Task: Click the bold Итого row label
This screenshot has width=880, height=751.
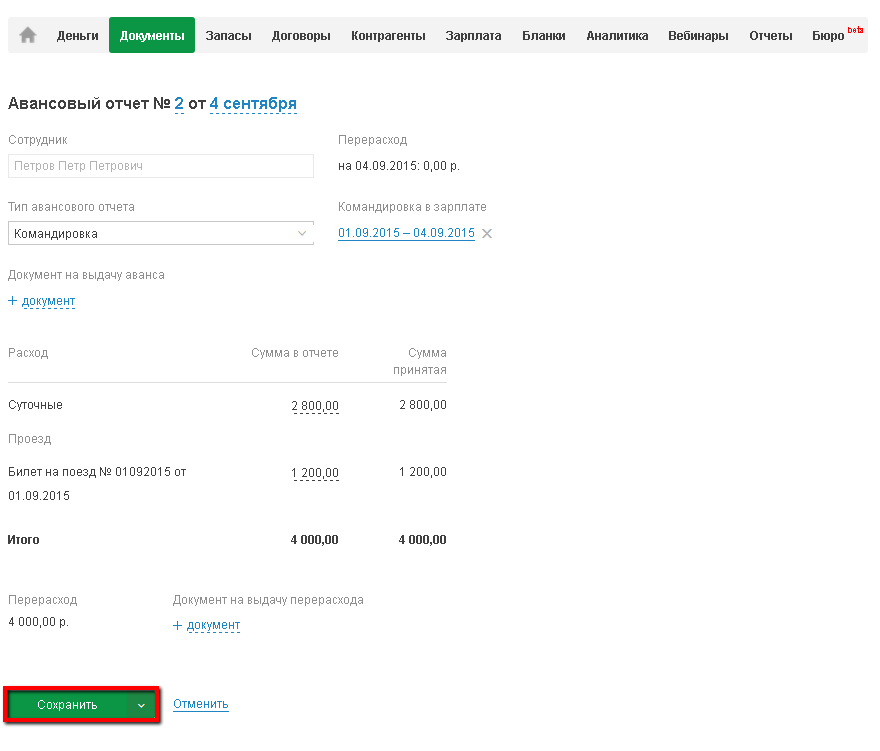Action: (24, 540)
